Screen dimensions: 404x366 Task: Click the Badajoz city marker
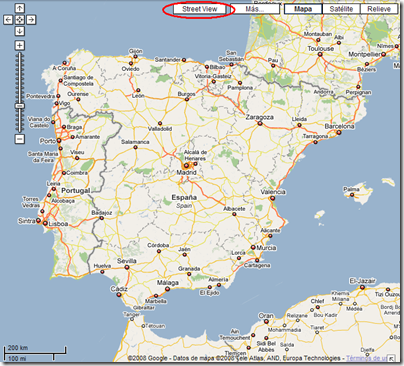[x=101, y=218]
